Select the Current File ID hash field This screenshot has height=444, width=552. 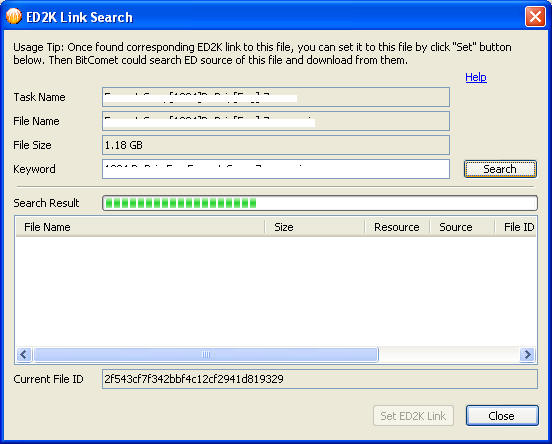coord(320,379)
